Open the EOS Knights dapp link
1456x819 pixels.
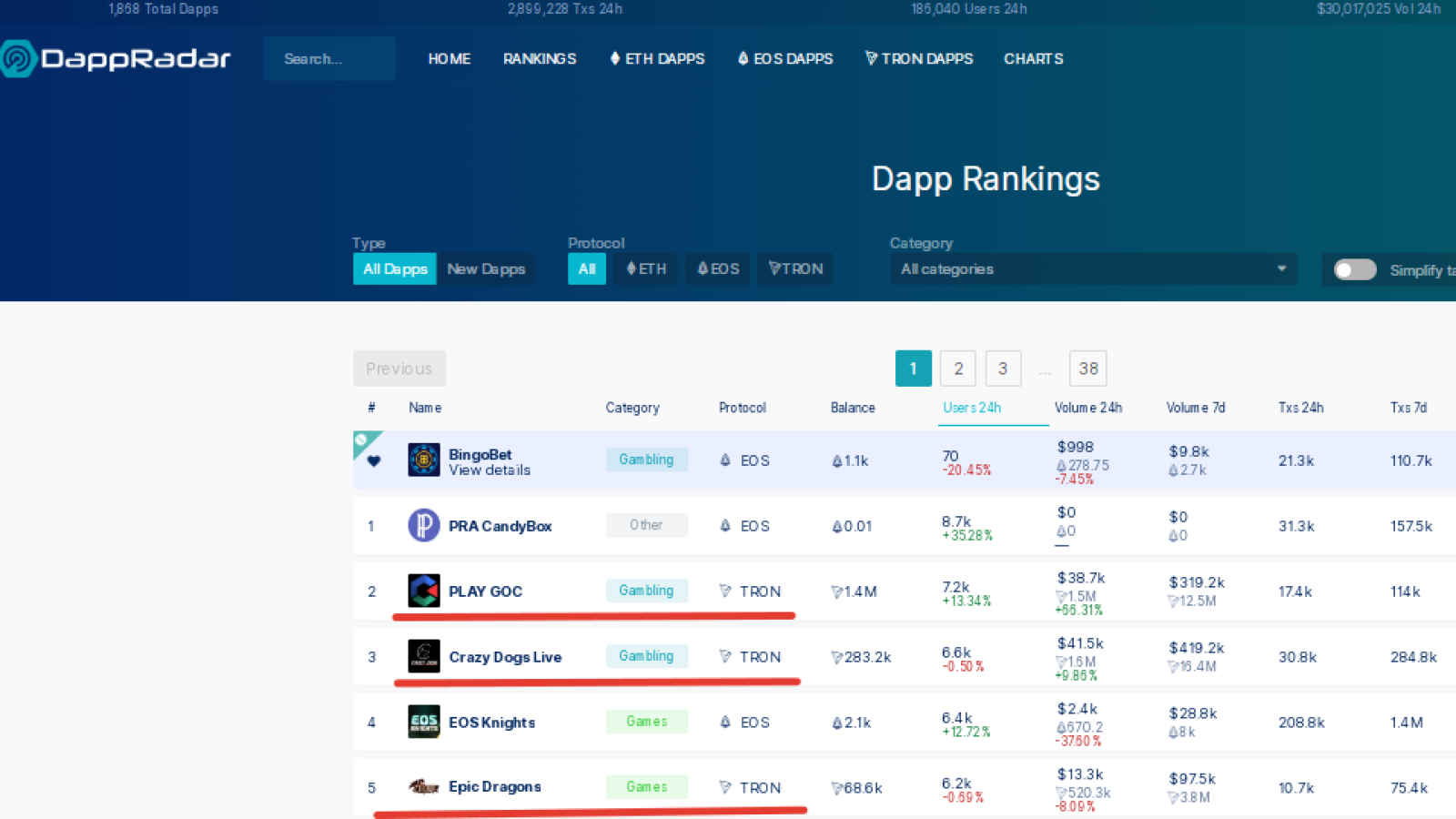click(x=492, y=723)
